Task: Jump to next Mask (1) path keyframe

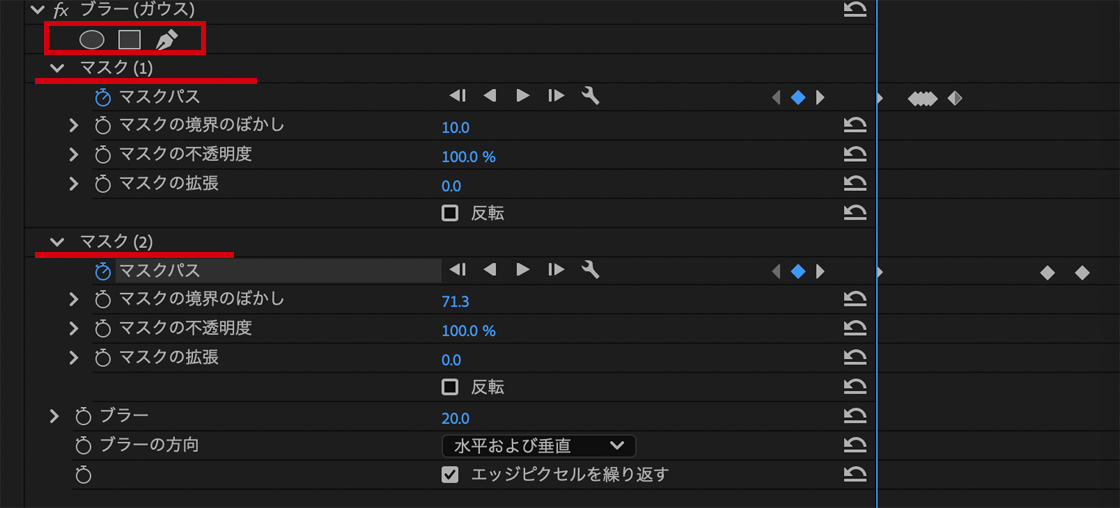Action: click(x=821, y=97)
